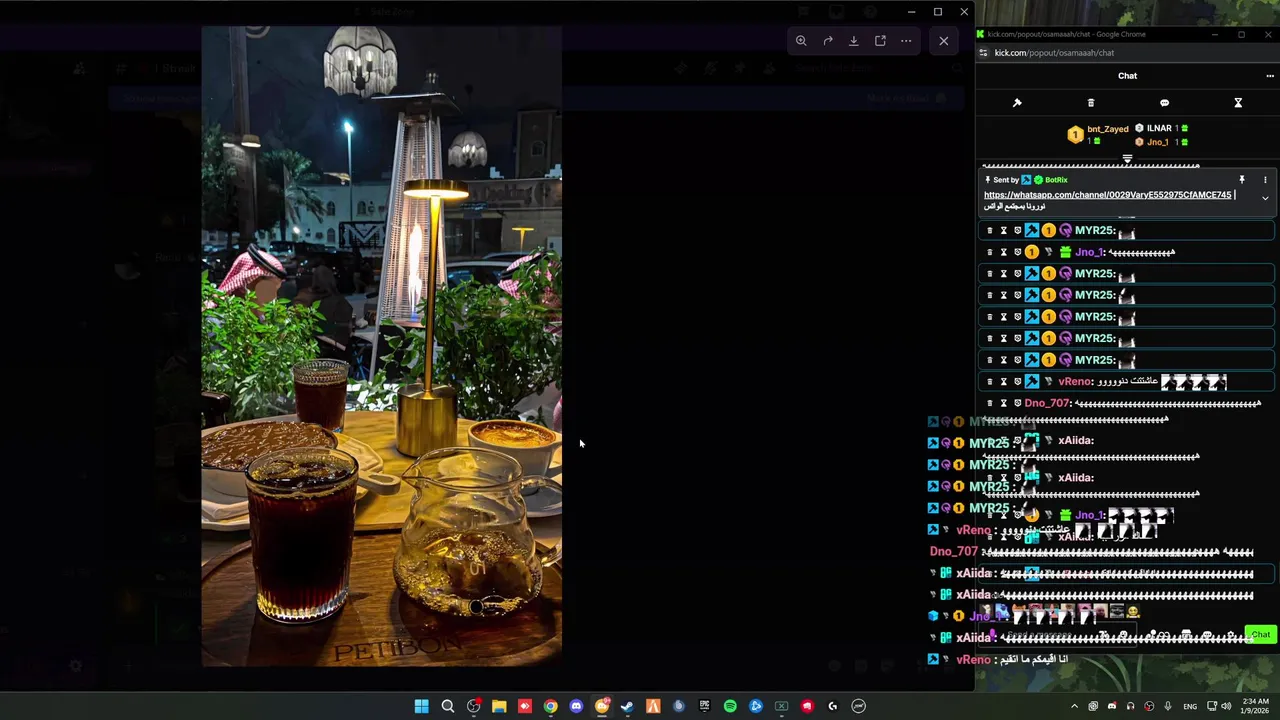1280x720 pixels.
Task: Open the image in browser
Action: pyautogui.click(x=880, y=41)
